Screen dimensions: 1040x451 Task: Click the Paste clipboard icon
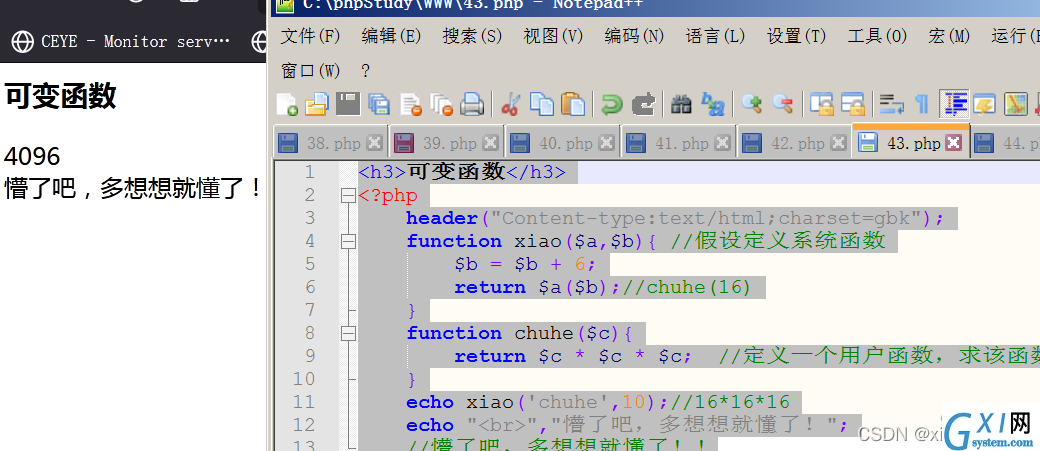tap(573, 104)
